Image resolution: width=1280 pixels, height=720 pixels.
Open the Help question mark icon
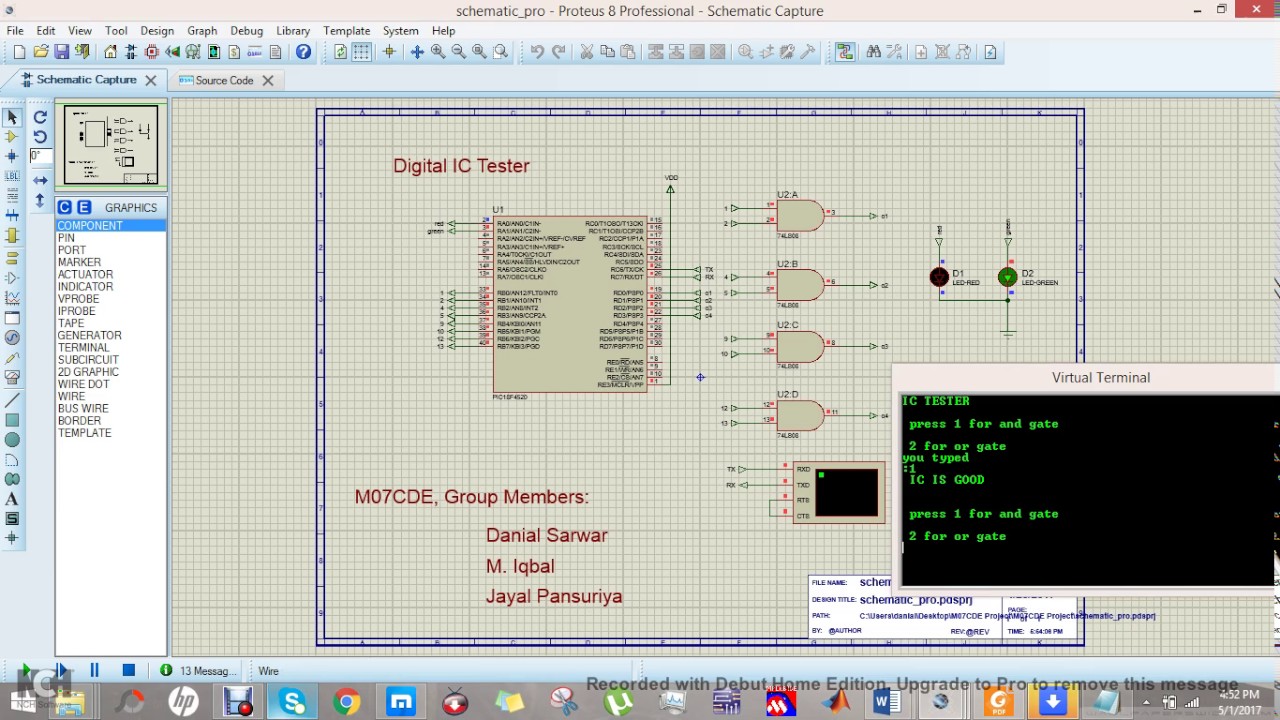(x=304, y=52)
